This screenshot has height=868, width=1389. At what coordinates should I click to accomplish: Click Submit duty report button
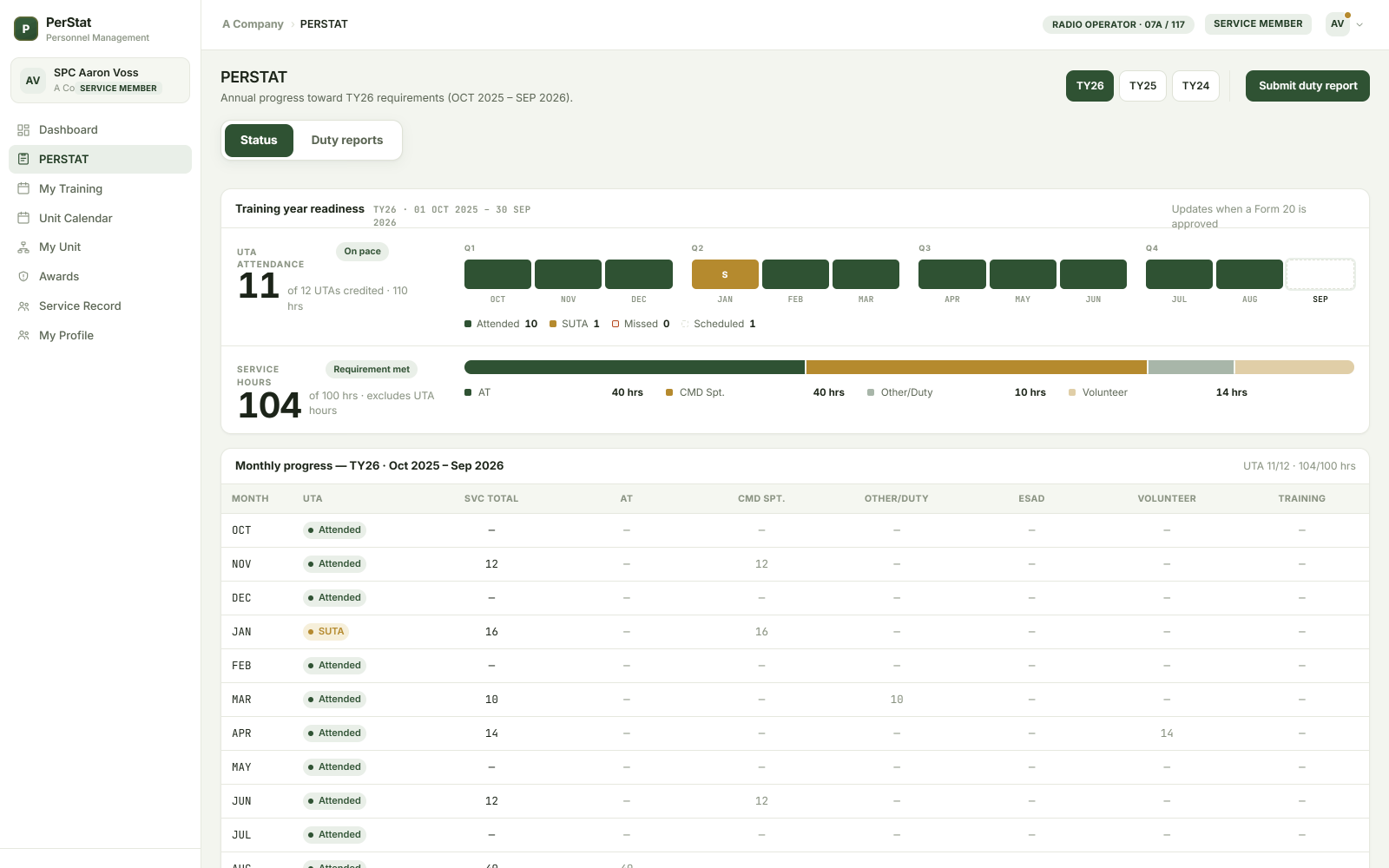pyautogui.click(x=1307, y=86)
